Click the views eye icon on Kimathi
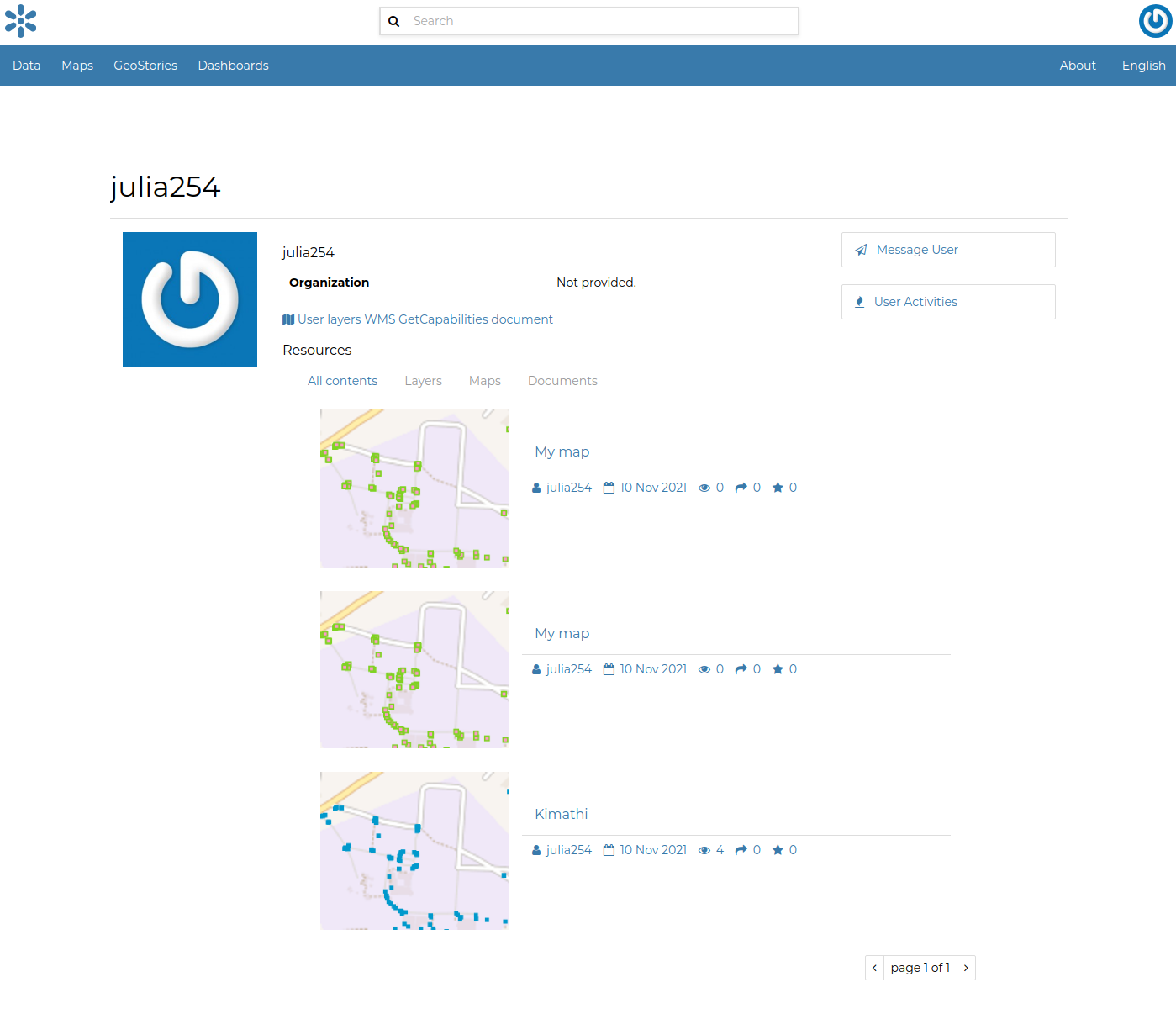Image resolution: width=1176 pixels, height=1035 pixels. coord(704,851)
